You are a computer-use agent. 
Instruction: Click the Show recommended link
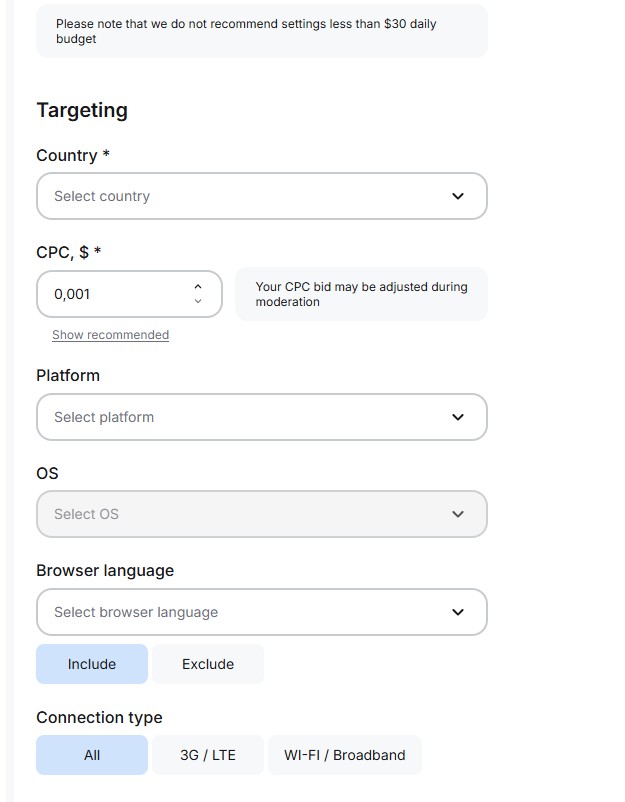[x=110, y=335]
